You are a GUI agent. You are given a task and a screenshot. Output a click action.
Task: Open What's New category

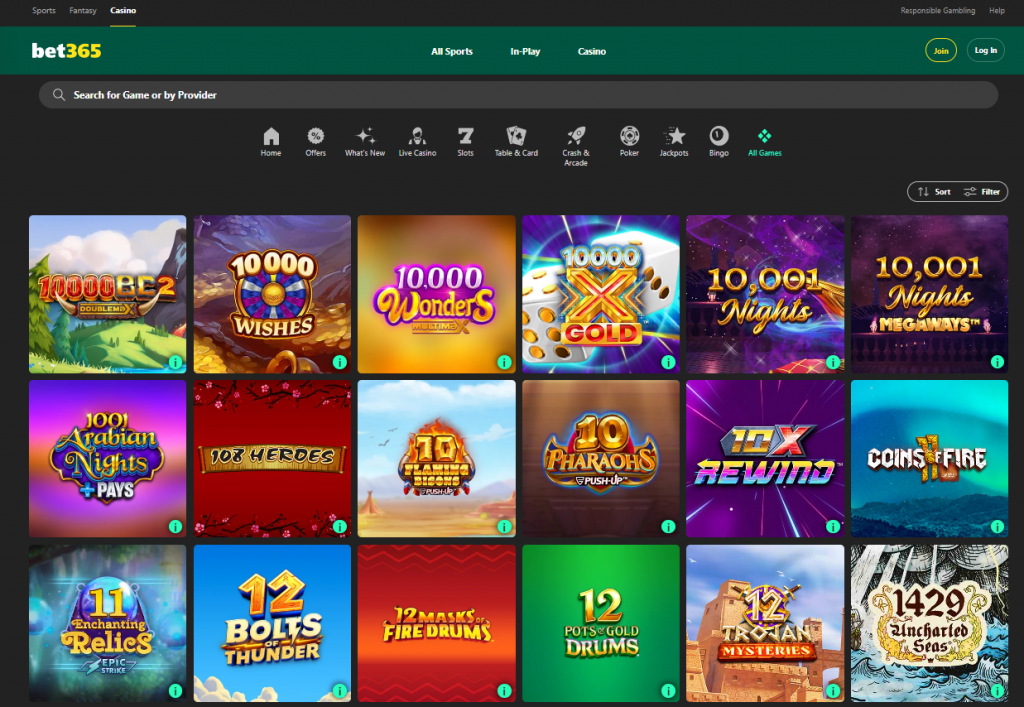coord(364,142)
